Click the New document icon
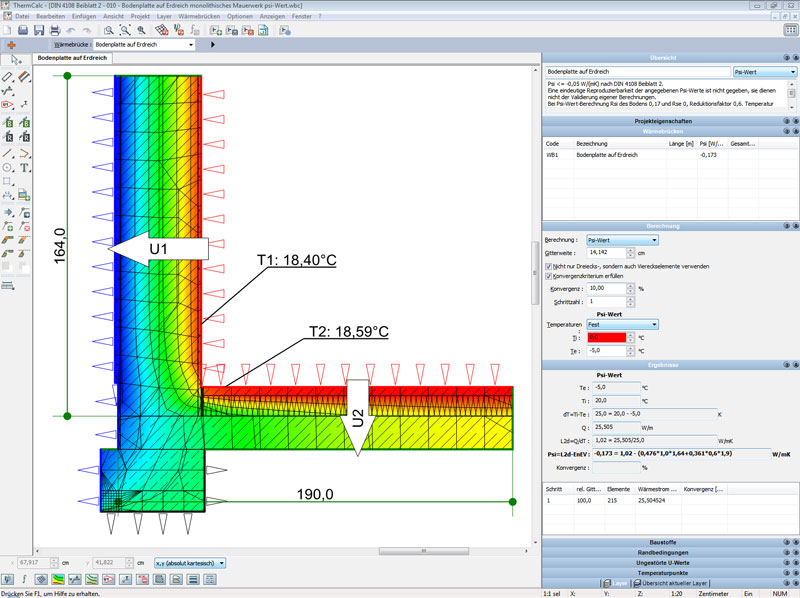The width and height of the screenshot is (800, 598). (8, 31)
